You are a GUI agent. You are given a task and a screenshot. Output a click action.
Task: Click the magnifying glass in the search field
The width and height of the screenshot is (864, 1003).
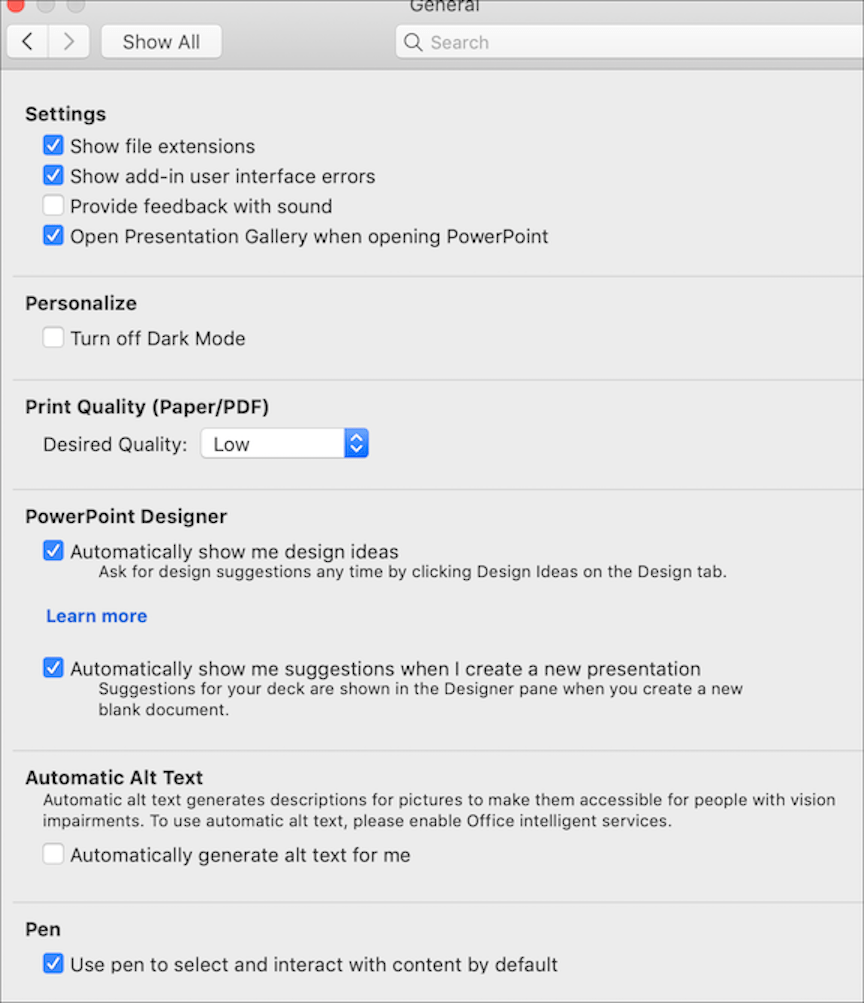(x=413, y=42)
